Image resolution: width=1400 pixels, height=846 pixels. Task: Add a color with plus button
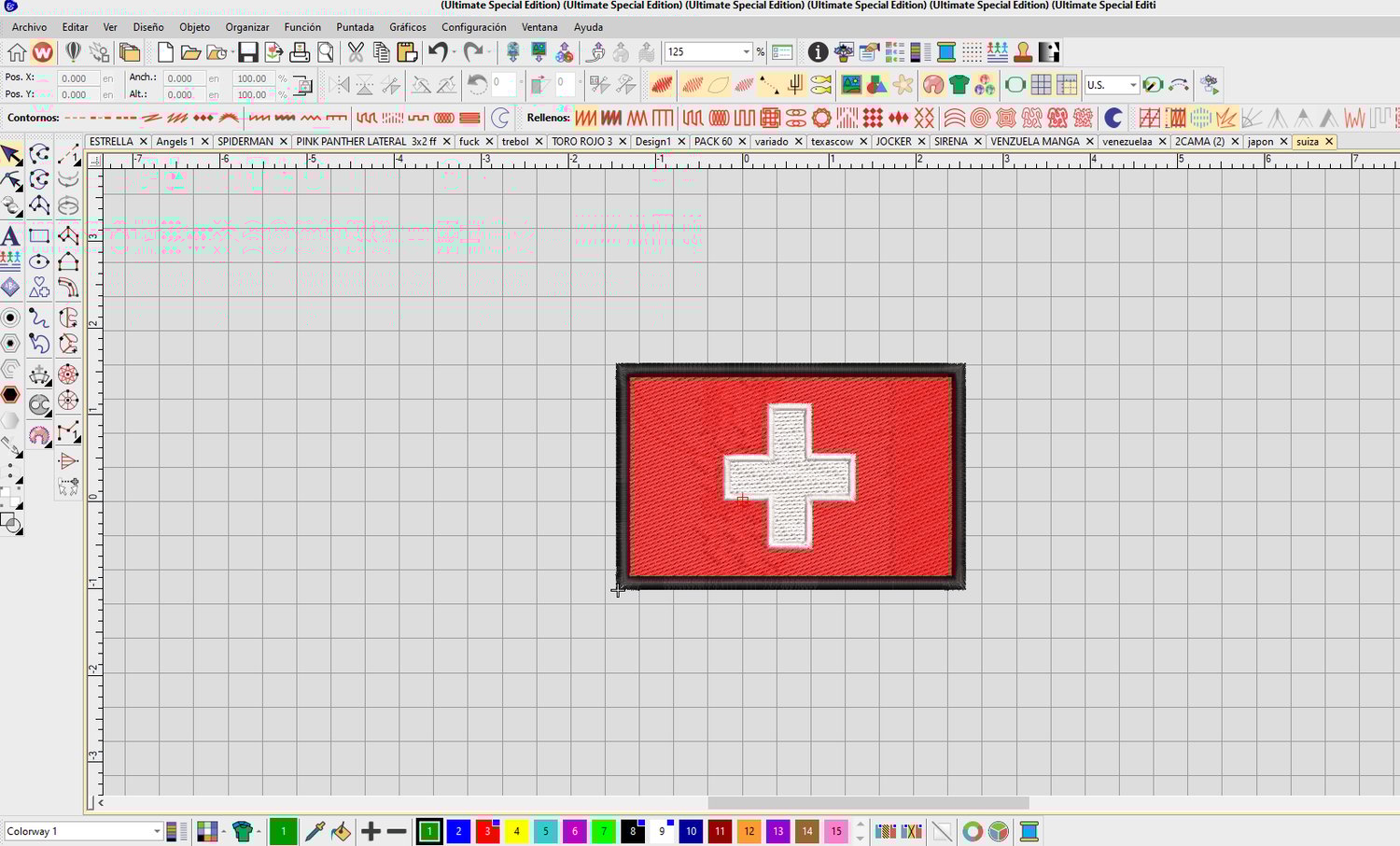click(x=371, y=831)
